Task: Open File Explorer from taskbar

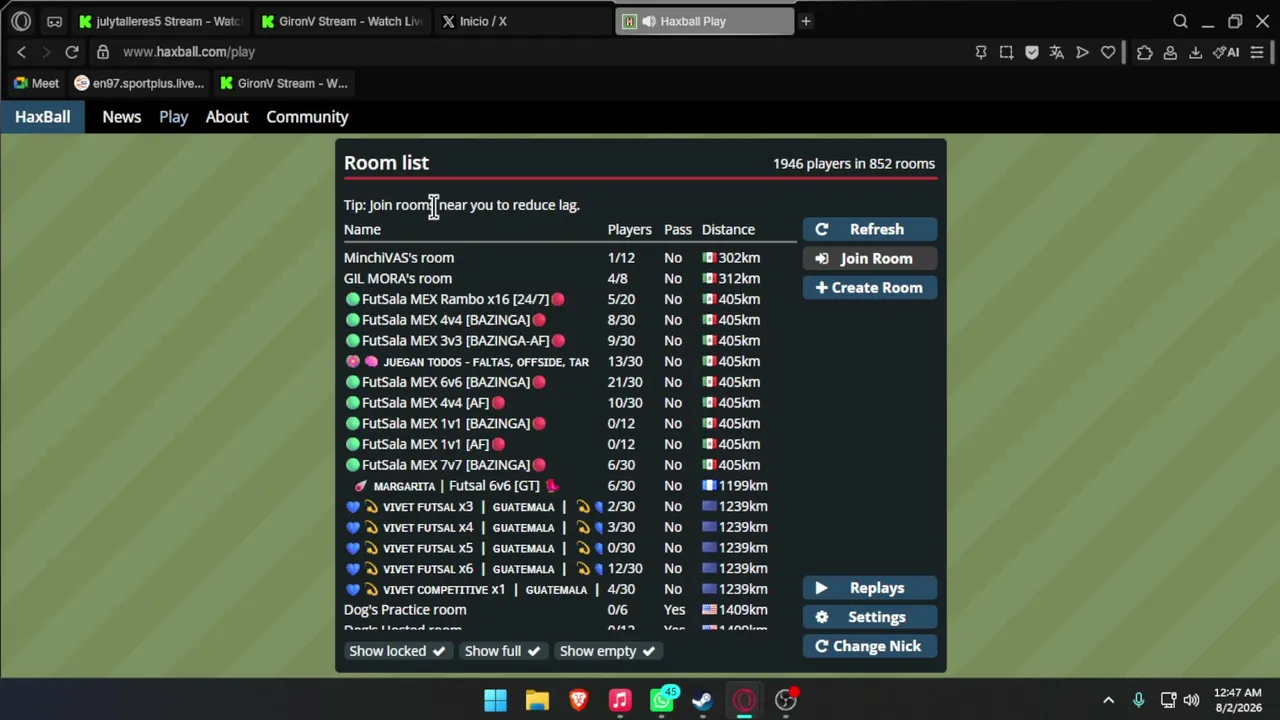Action: (537, 700)
